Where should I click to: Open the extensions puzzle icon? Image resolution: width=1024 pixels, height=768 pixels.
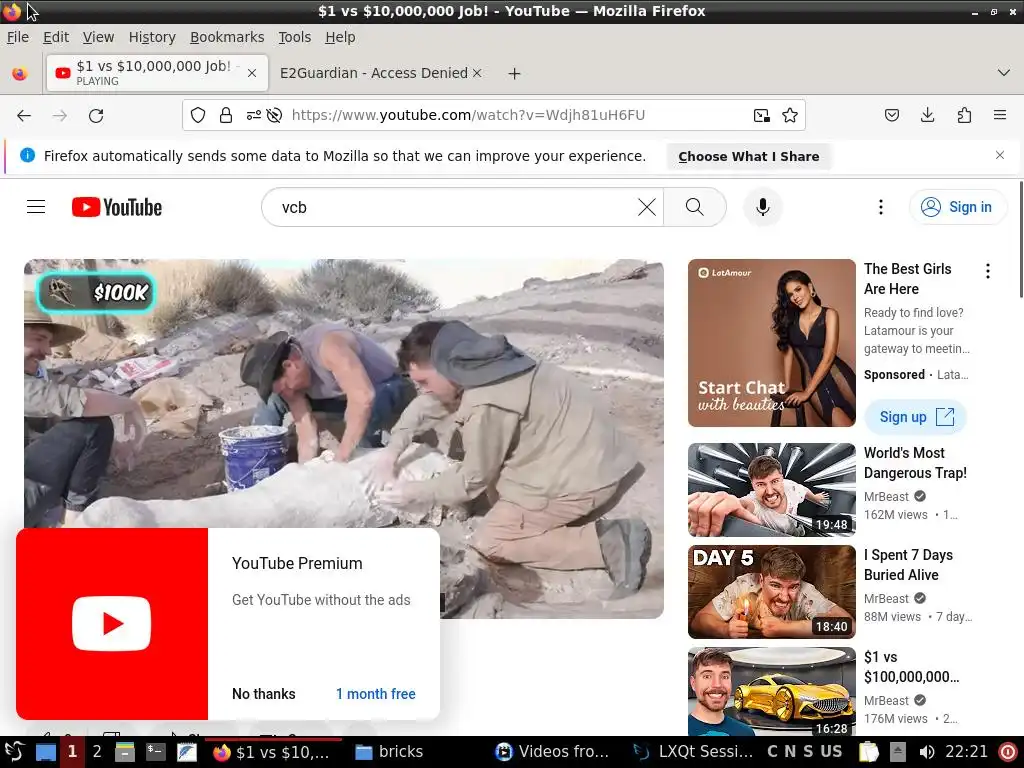964,116
